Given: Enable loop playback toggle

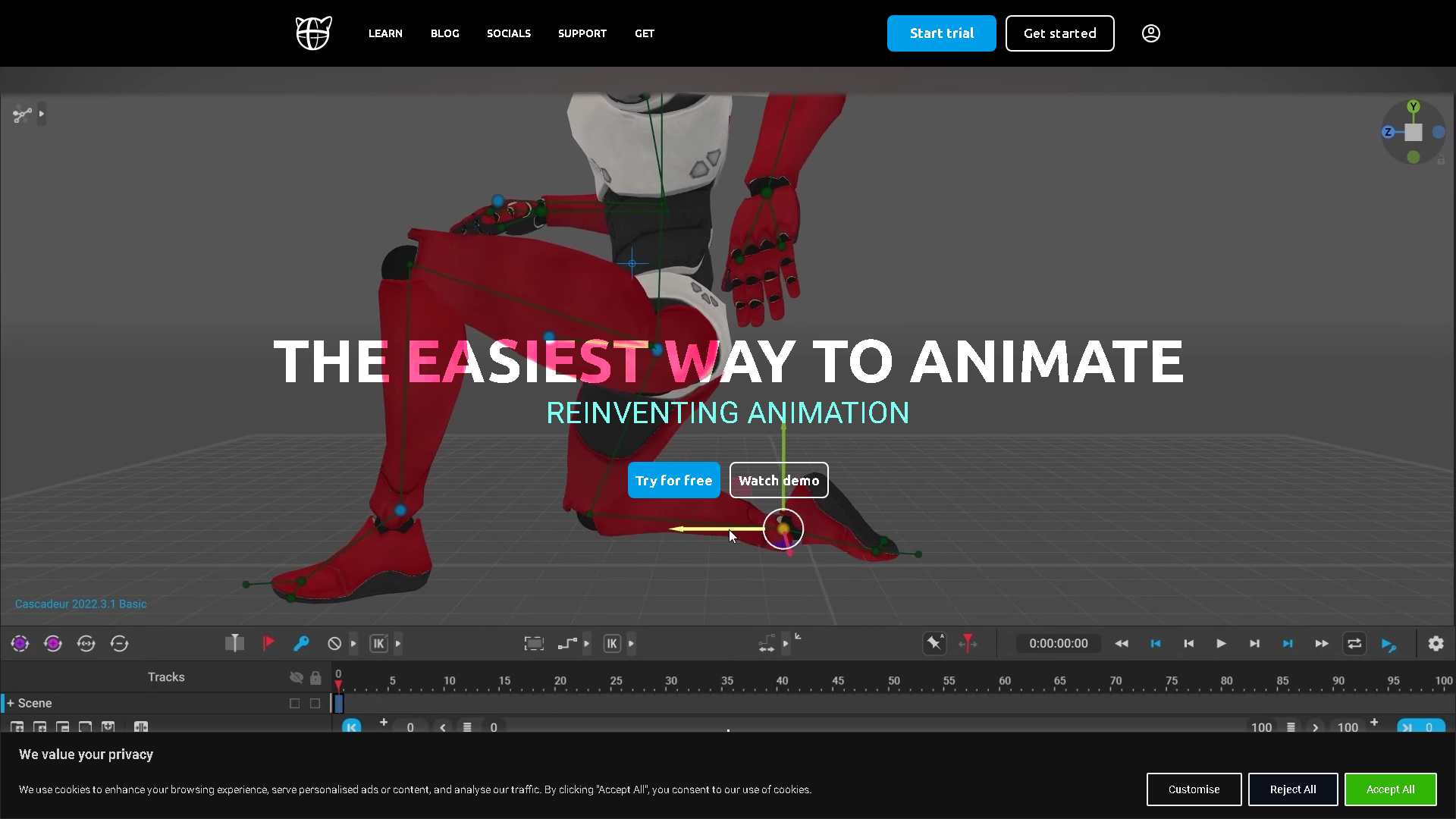Looking at the screenshot, I should [x=1355, y=643].
